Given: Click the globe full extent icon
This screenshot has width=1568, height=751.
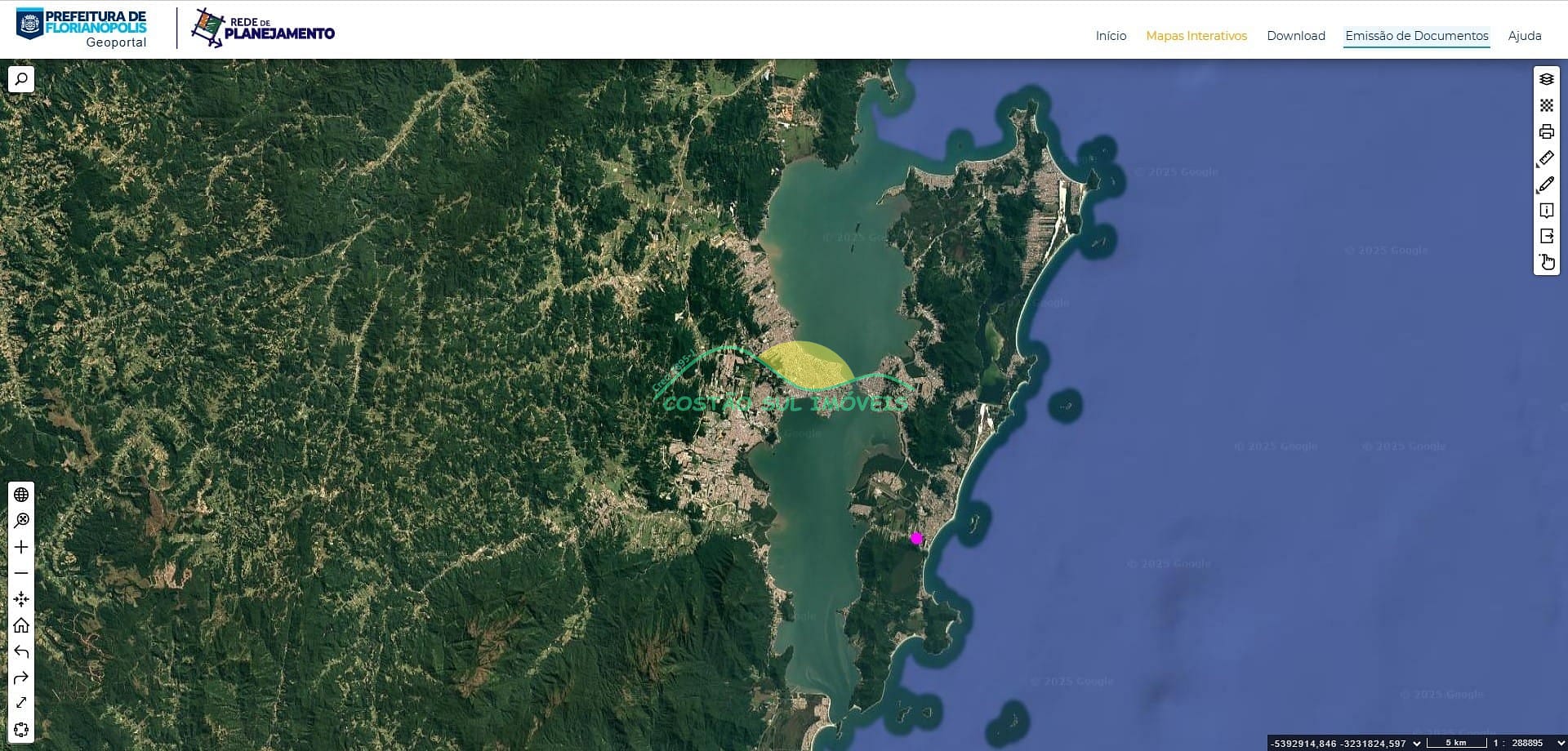Looking at the screenshot, I should click(x=21, y=495).
